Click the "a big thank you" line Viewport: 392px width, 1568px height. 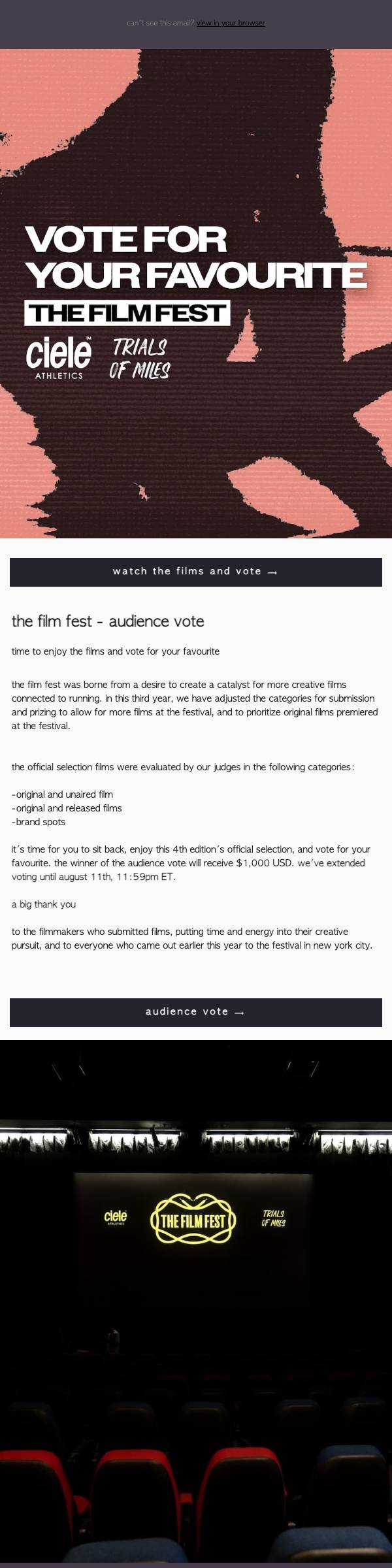(44, 904)
